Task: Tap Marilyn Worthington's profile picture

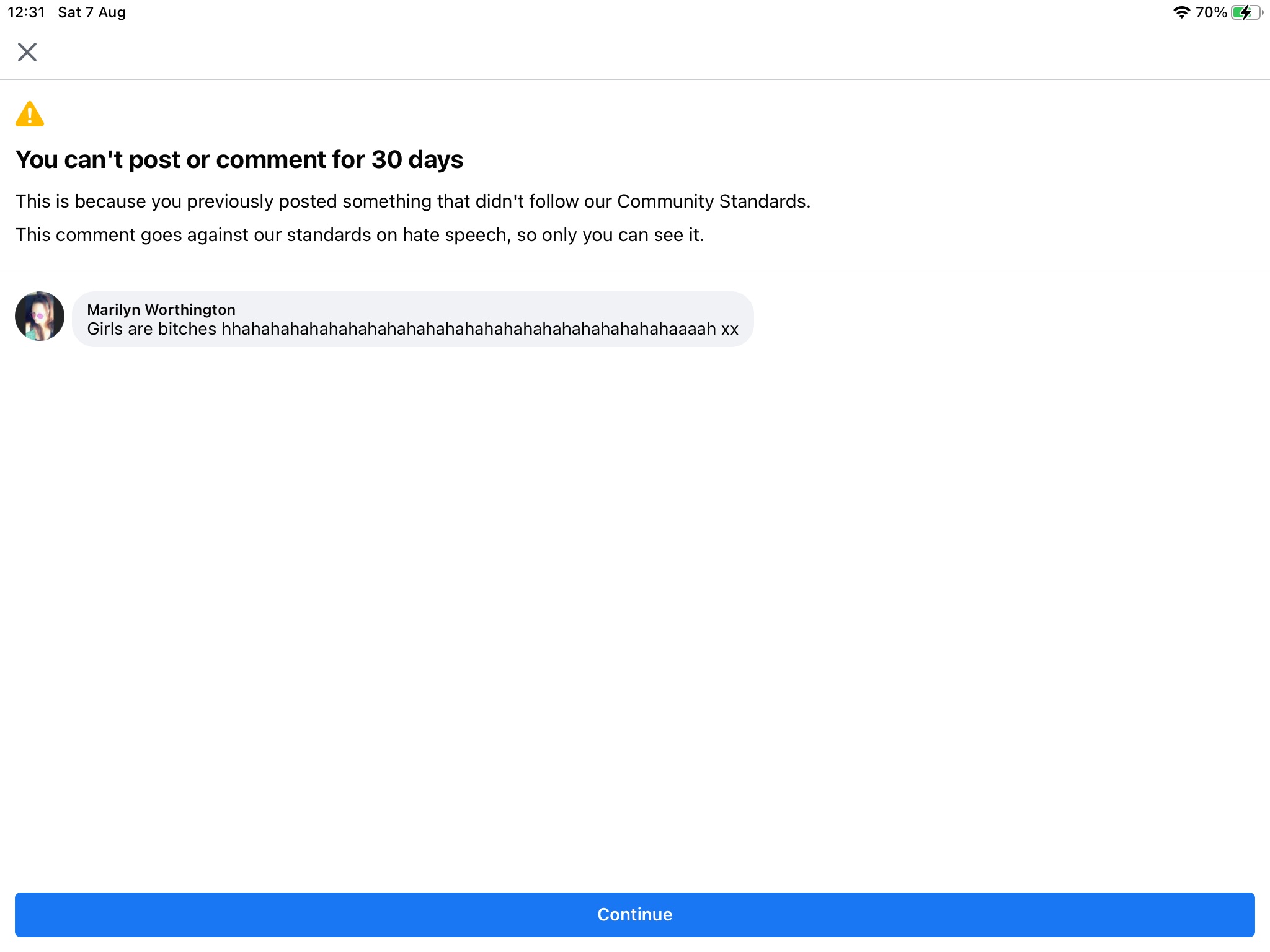Action: click(x=39, y=316)
